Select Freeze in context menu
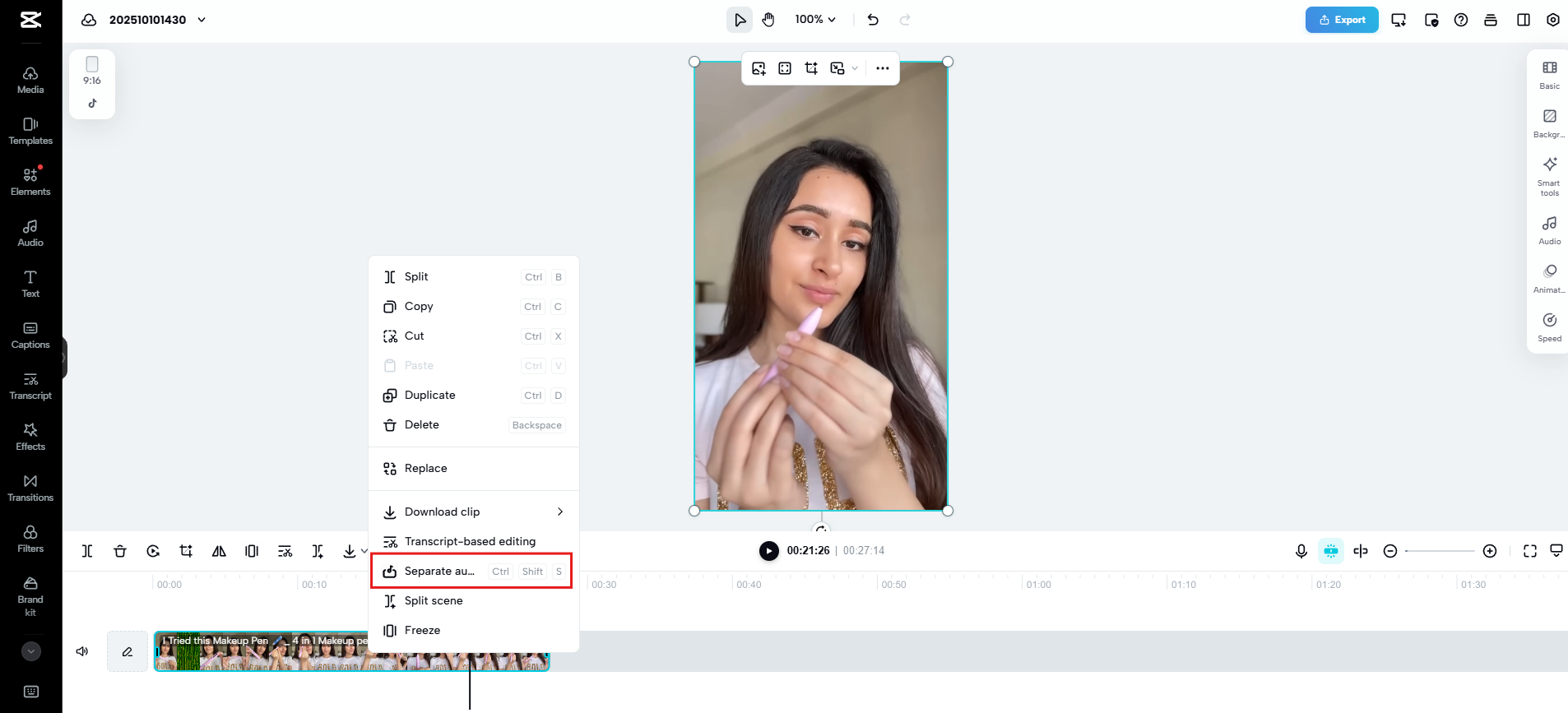Screen dimensions: 1568x713 click(474, 631)
